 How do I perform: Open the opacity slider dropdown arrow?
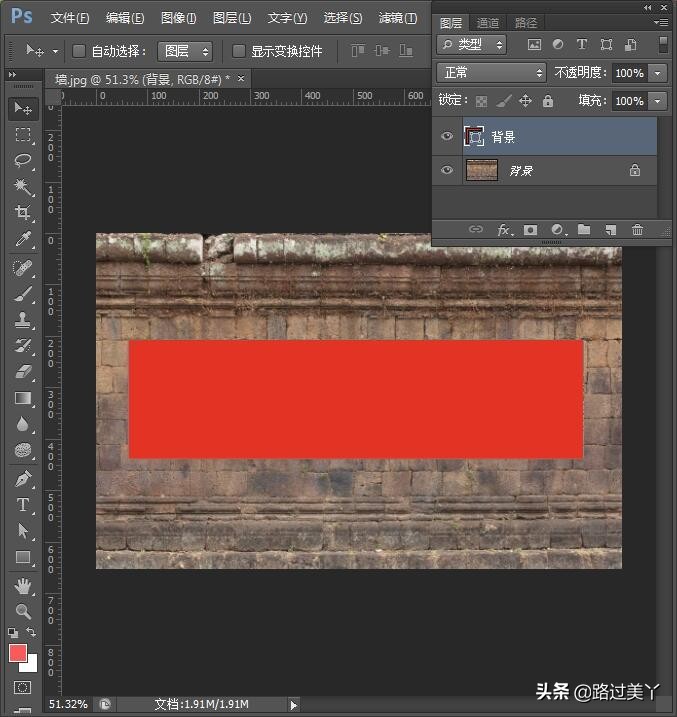click(658, 73)
